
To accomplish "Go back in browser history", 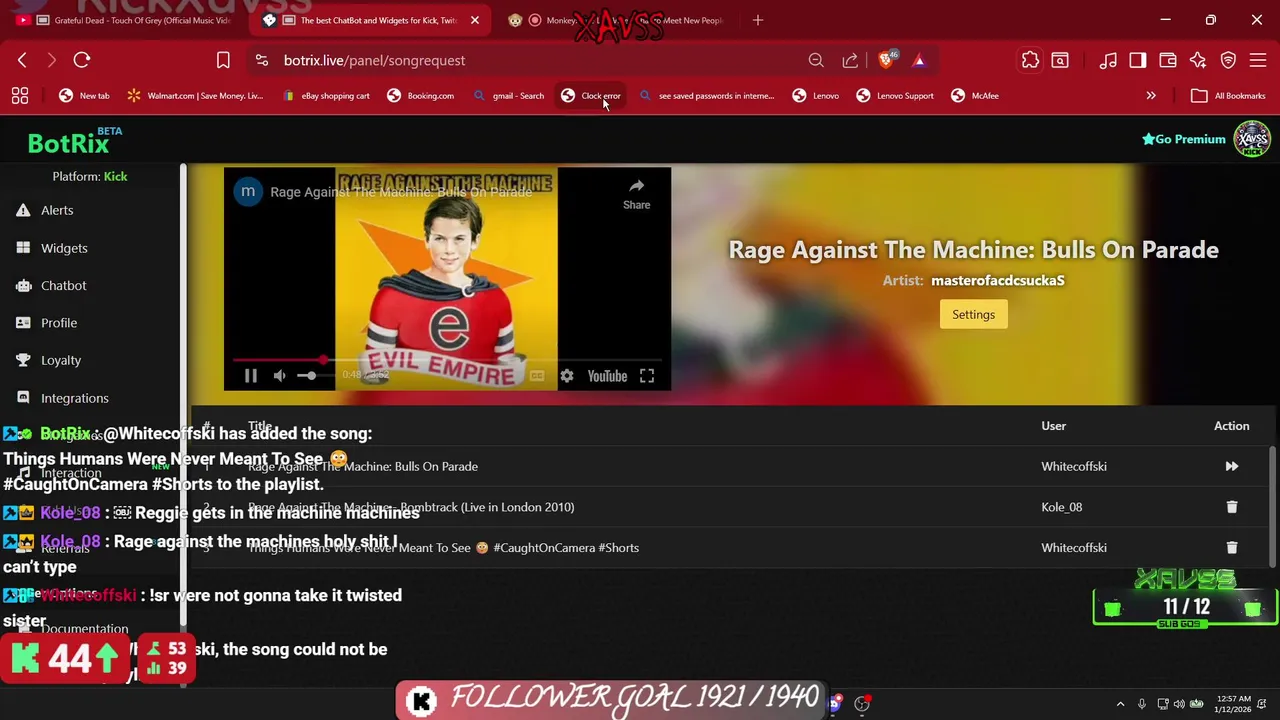I will click(22, 60).
